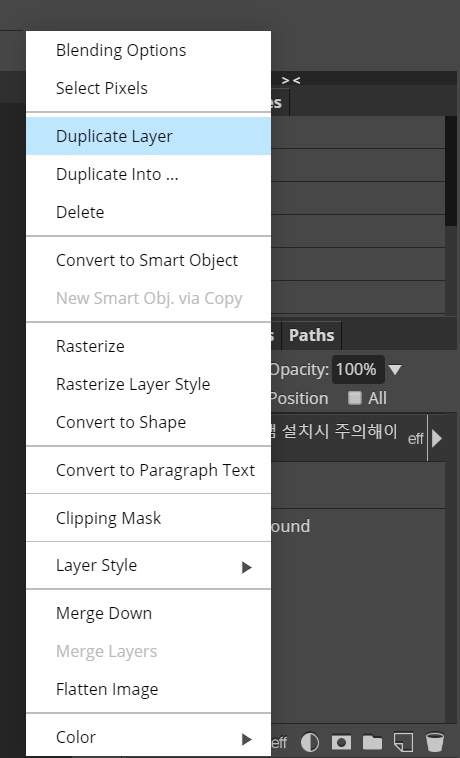Screen dimensions: 460x758
Task: Select Flatten Image
Action: (148, 689)
